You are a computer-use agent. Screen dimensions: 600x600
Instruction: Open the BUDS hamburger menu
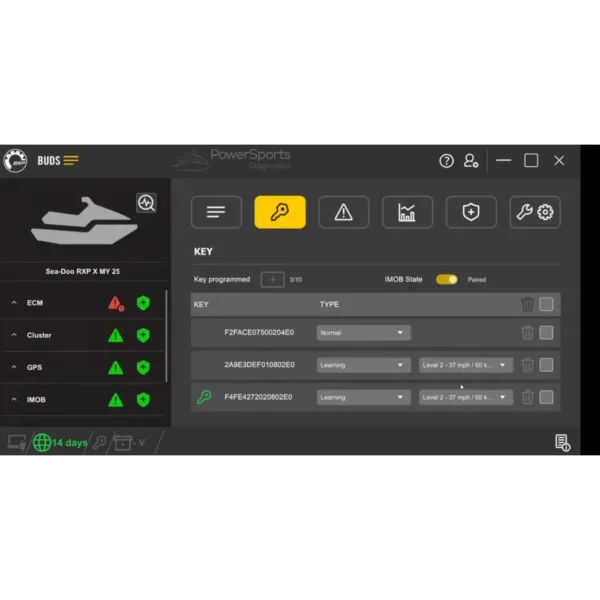pos(71,161)
